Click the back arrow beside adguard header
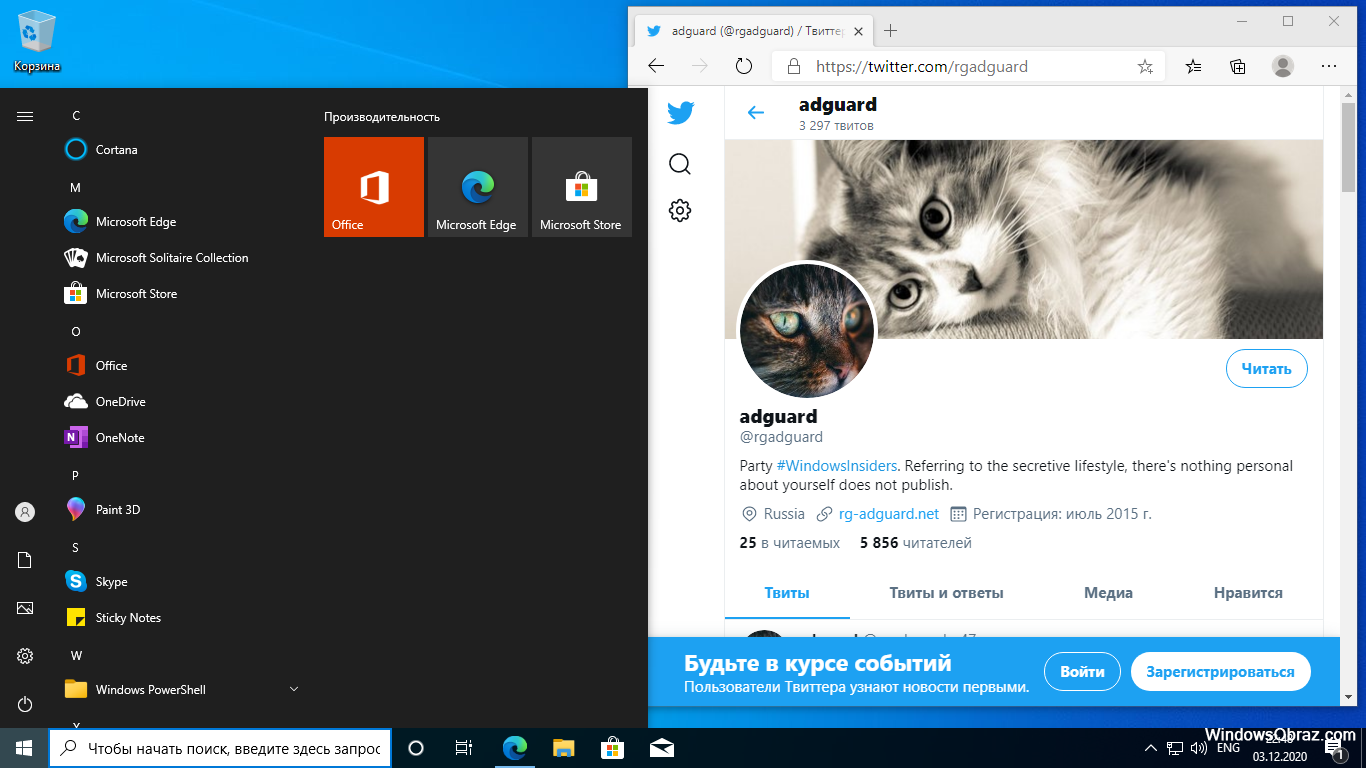Screen dimensions: 1366x768 click(x=756, y=113)
